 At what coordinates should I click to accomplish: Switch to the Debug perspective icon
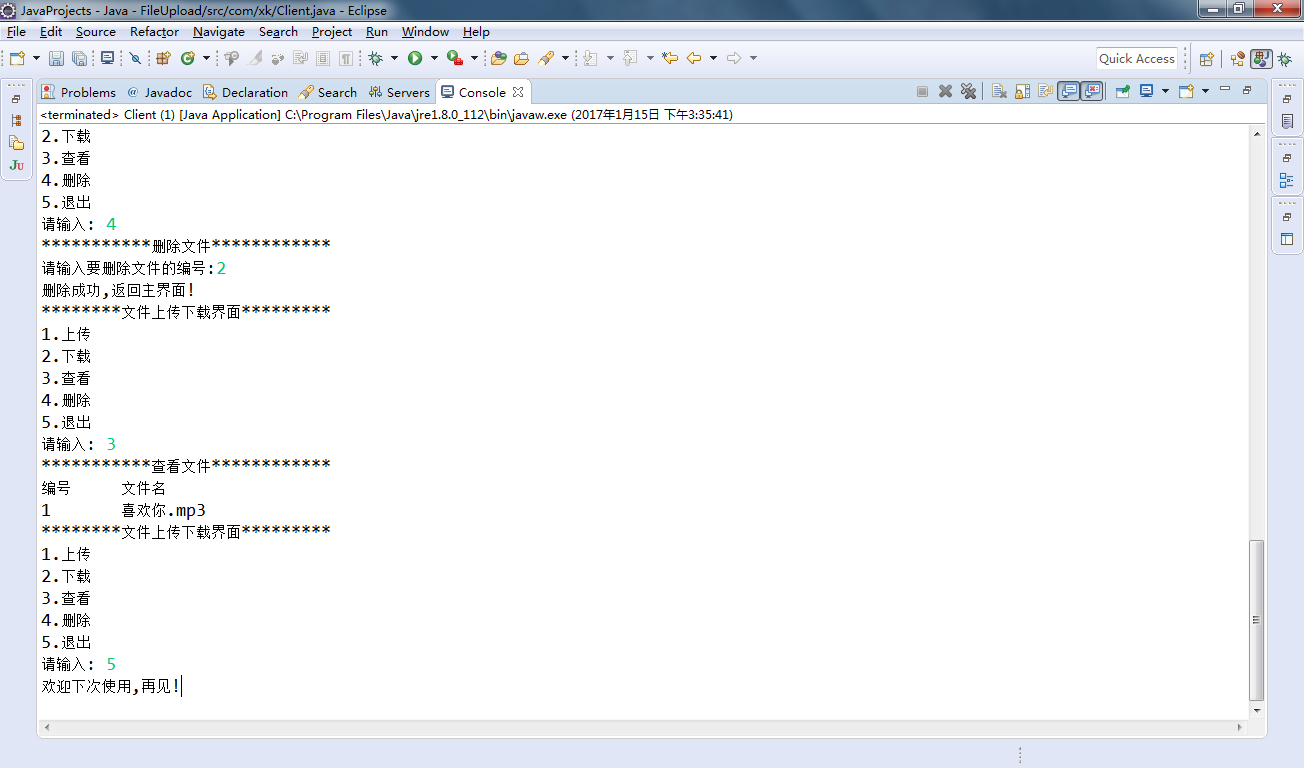point(1284,58)
